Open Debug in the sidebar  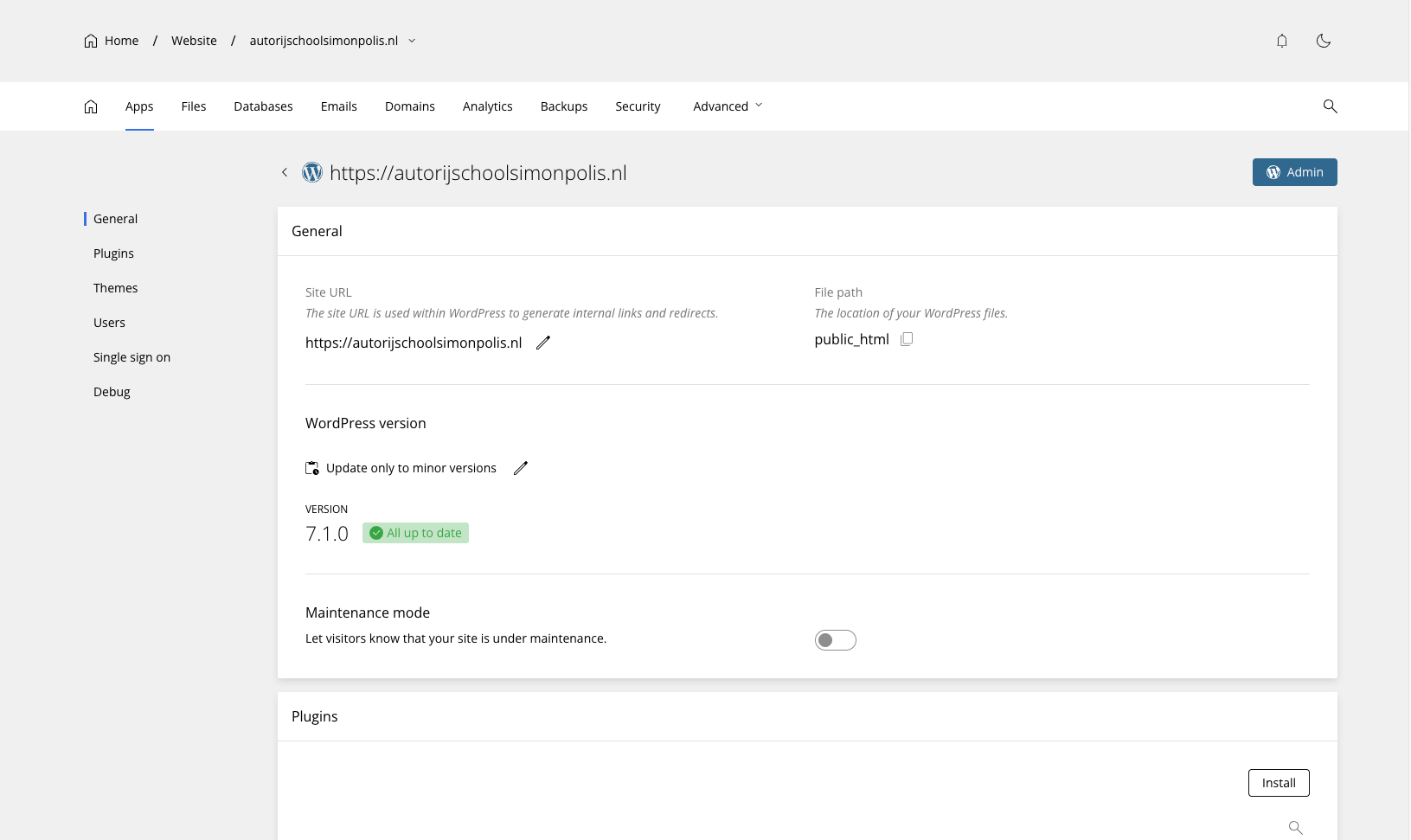(x=112, y=392)
